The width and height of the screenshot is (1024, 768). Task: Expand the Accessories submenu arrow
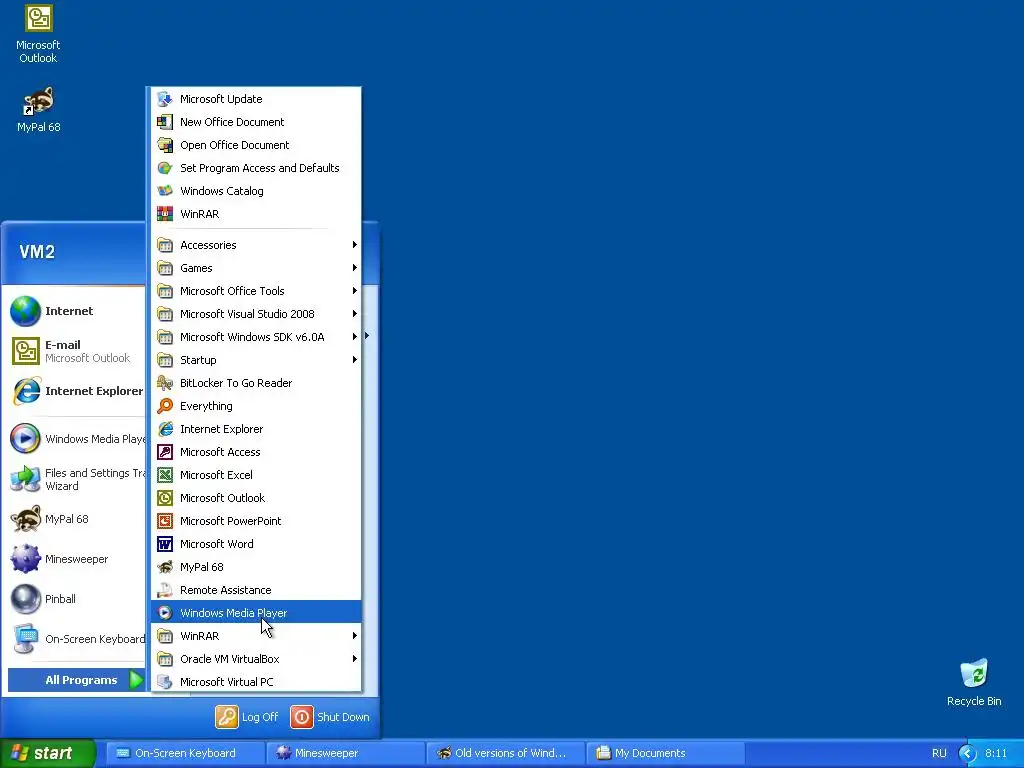click(355, 245)
